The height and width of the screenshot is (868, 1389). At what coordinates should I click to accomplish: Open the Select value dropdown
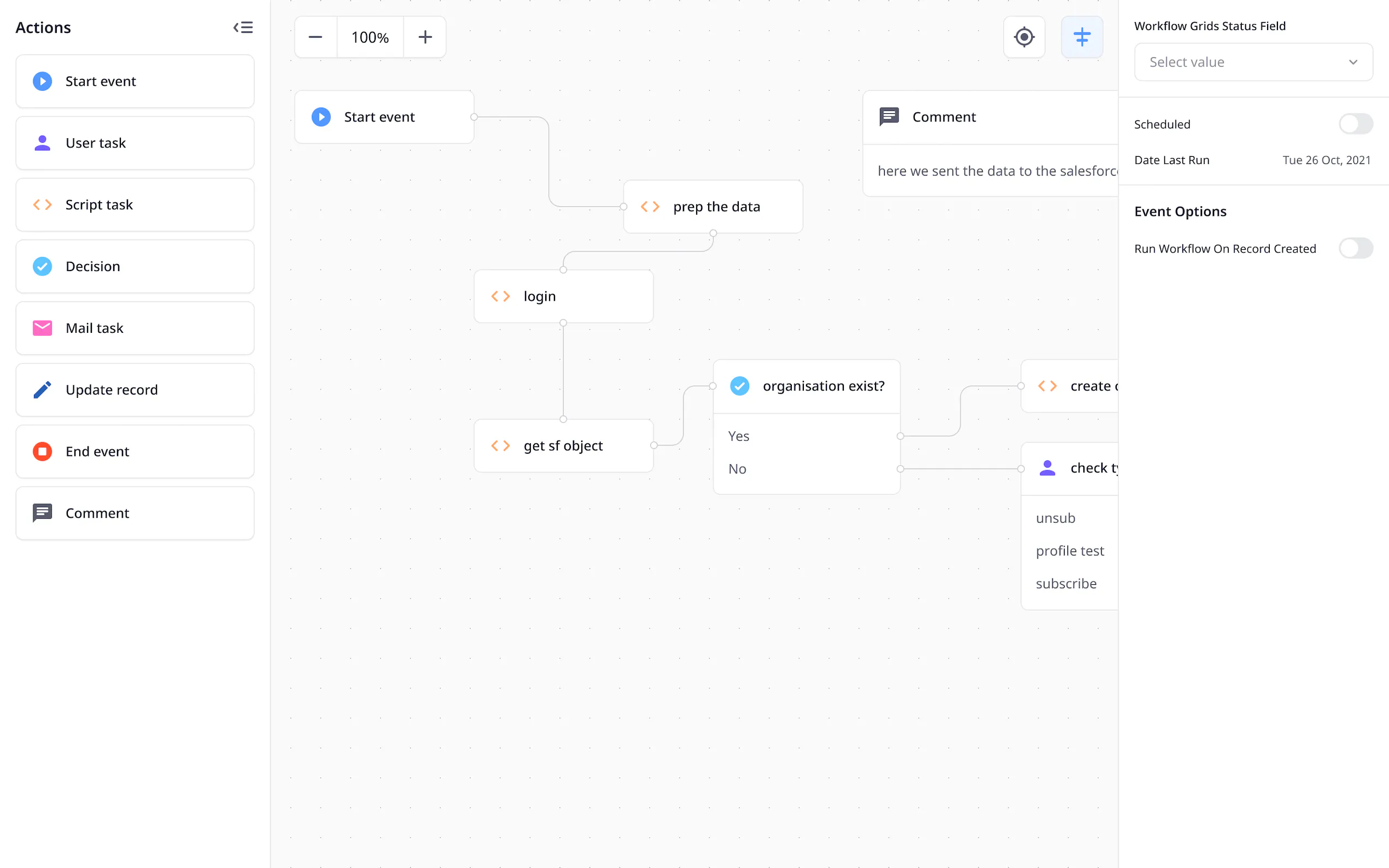(x=1253, y=62)
